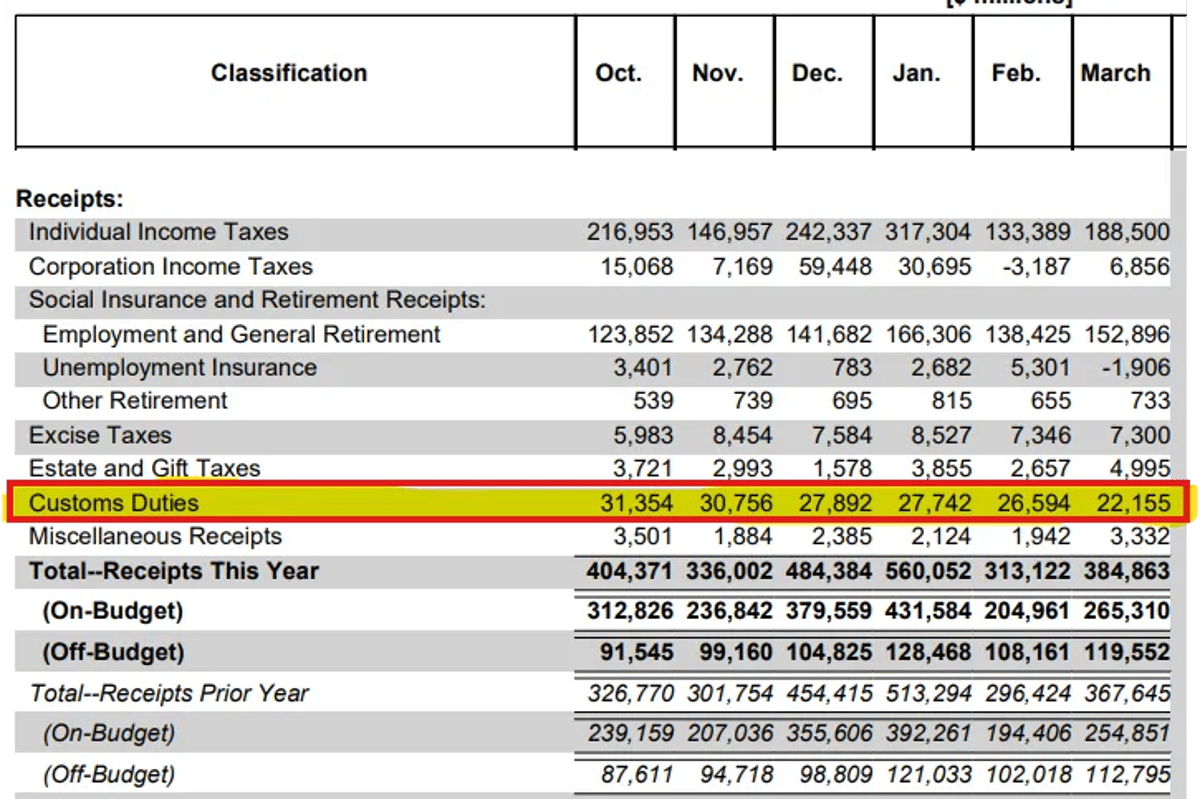Image resolution: width=1200 pixels, height=799 pixels.
Task: Select the Unemployment Insurance row label
Action: 180,368
